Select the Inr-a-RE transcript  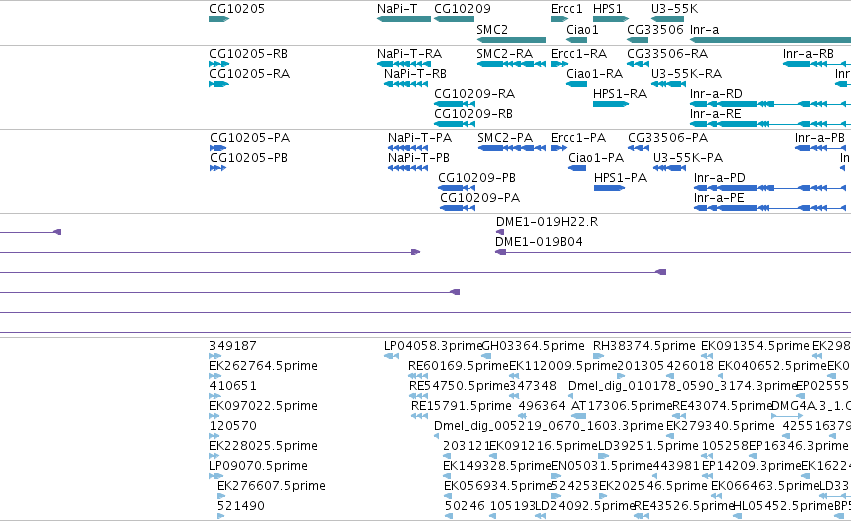770,124
